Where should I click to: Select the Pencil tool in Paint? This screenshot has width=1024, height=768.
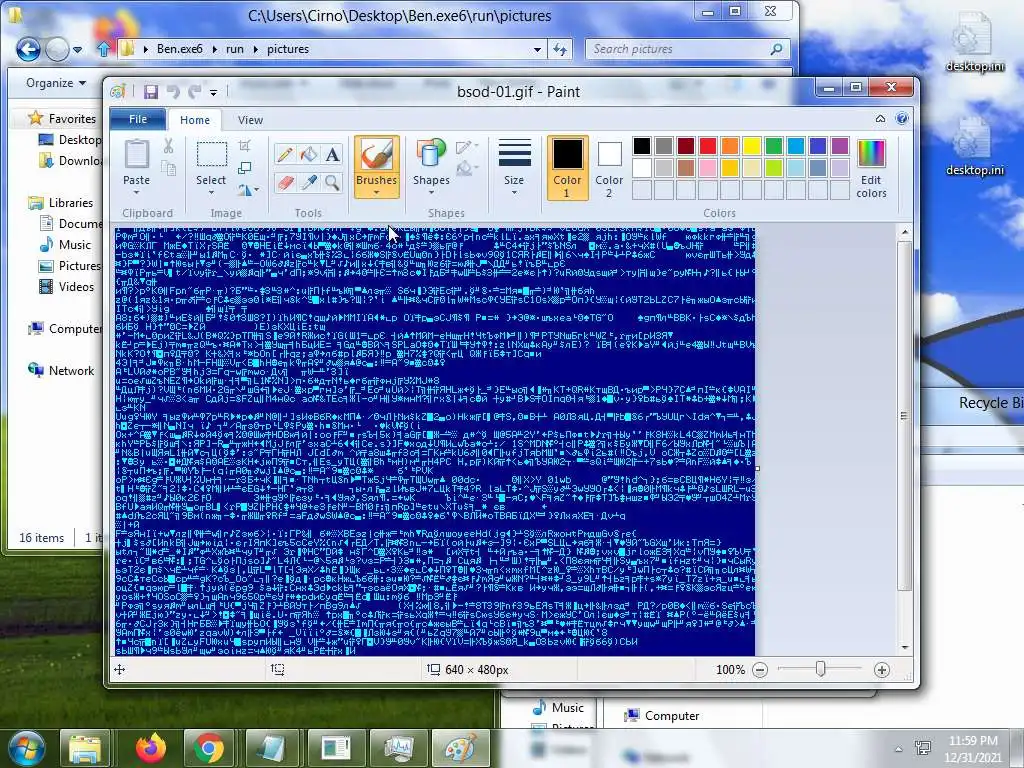[x=285, y=155]
